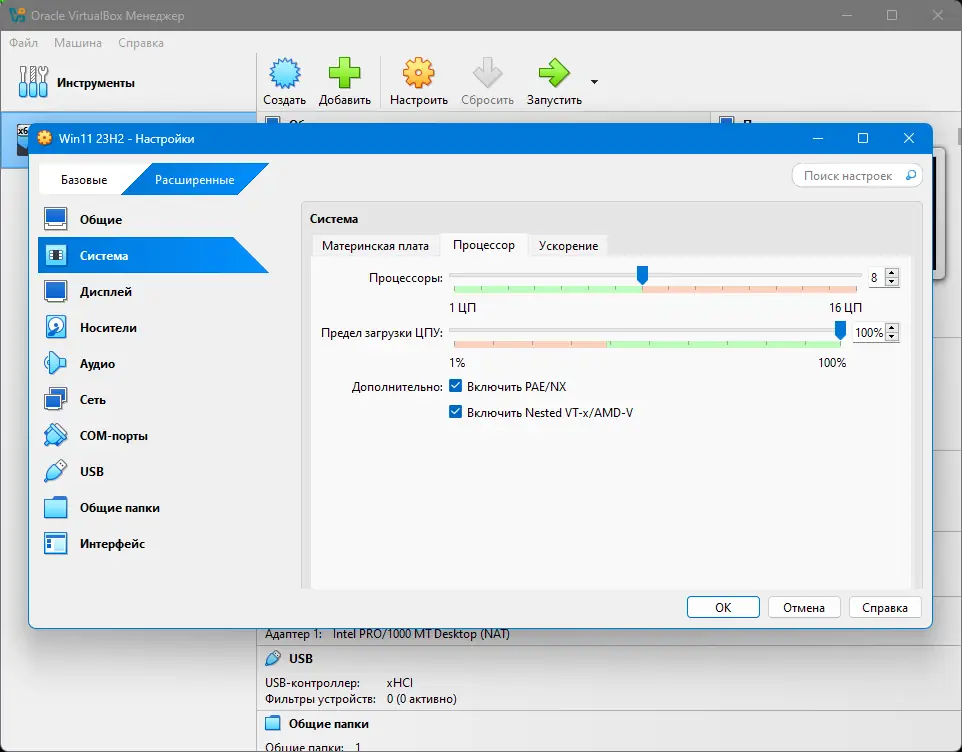
Task: Click the xHCI USB controller value
Action: (399, 683)
